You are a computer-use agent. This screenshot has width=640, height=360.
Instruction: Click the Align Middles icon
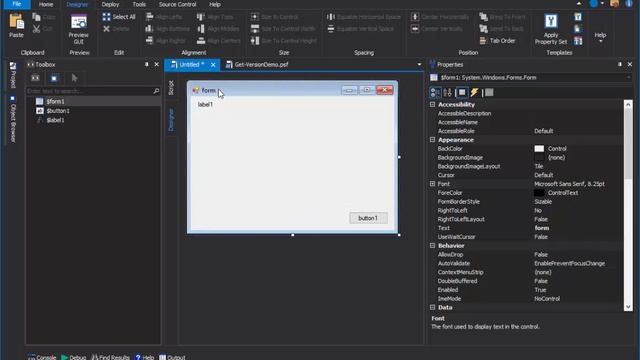click(200, 29)
